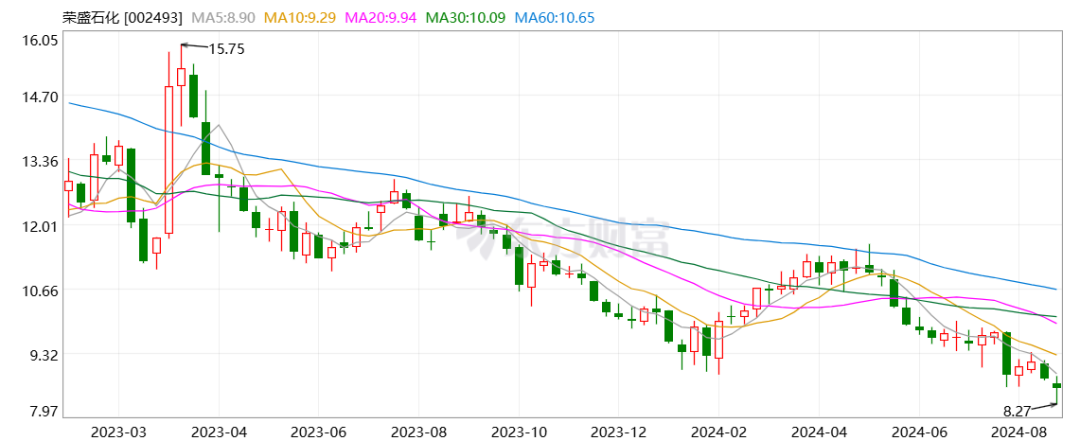Image resolution: width=1080 pixels, height=441 pixels.
Task: Click the 2023-12 date axis label
Action: pyautogui.click(x=619, y=431)
